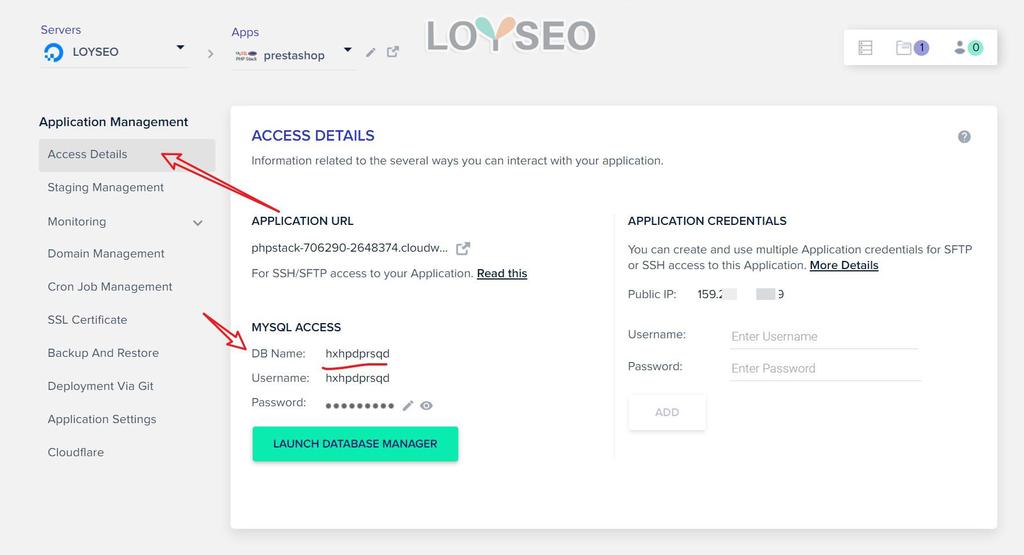Screen dimensions: 1024x555
Task: Edit MySQL password with pencil icon
Action: click(x=408, y=405)
